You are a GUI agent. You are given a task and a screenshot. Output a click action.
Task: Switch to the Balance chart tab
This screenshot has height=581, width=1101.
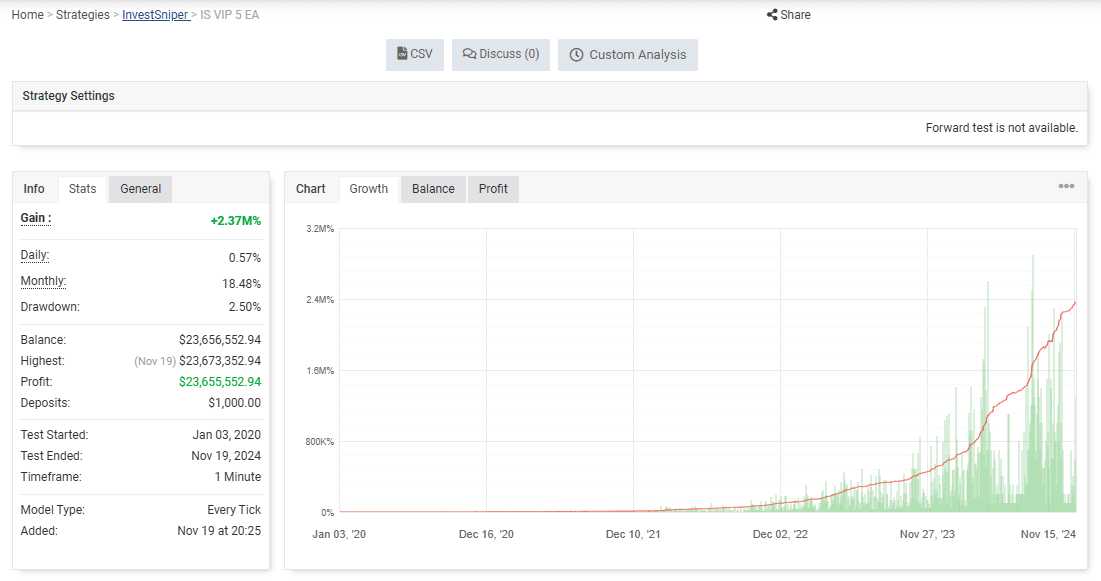[x=433, y=189]
